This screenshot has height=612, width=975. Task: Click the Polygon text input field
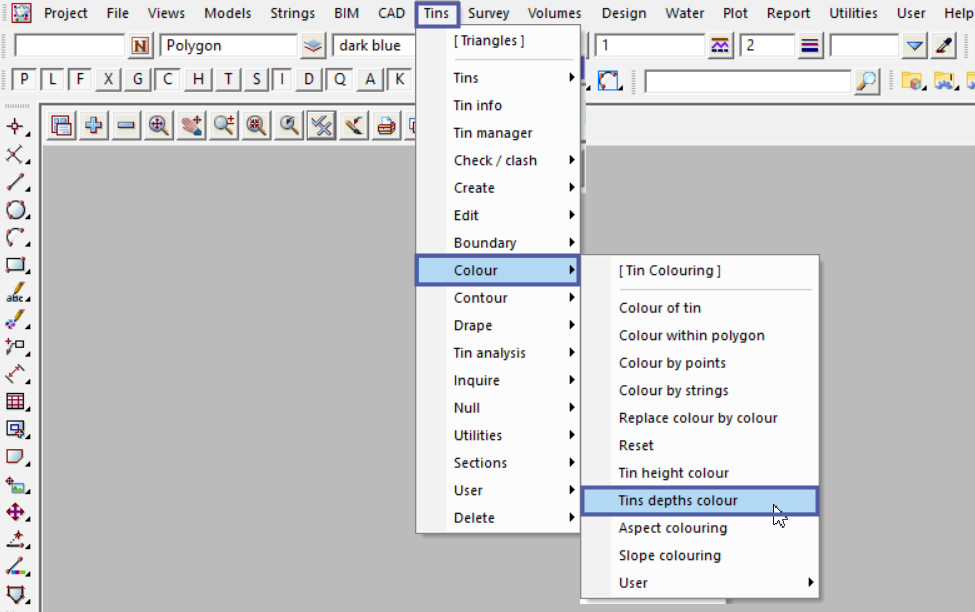pos(228,46)
